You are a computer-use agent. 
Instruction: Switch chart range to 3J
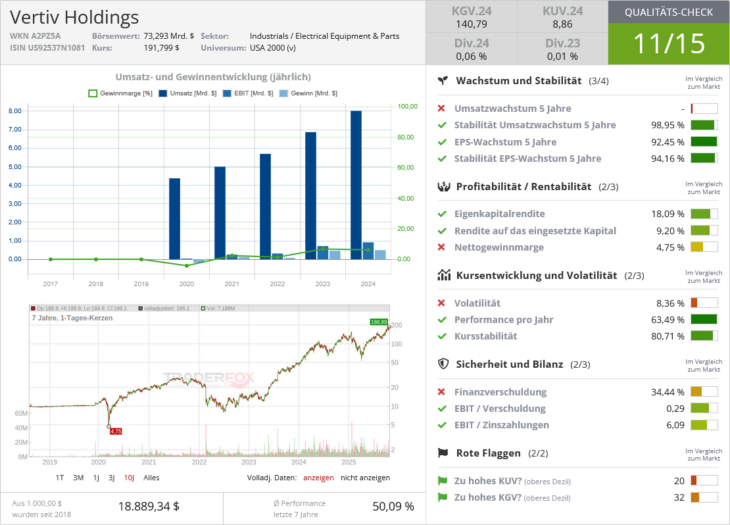pyautogui.click(x=111, y=478)
